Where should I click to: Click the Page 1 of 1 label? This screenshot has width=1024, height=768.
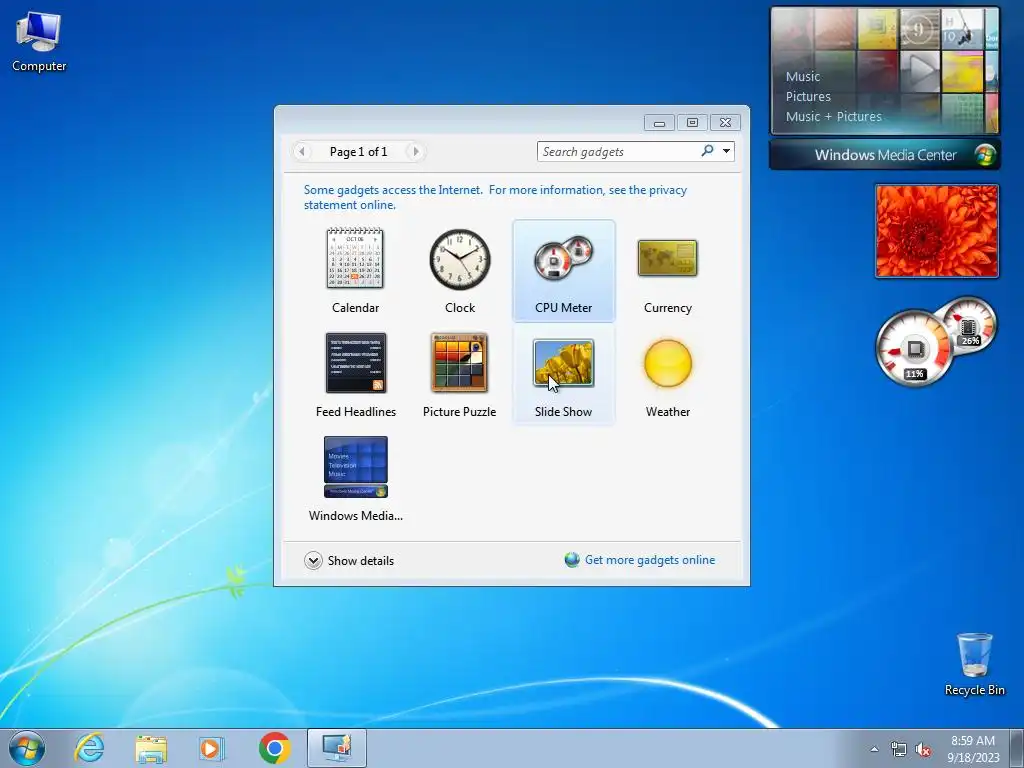pyautogui.click(x=359, y=152)
